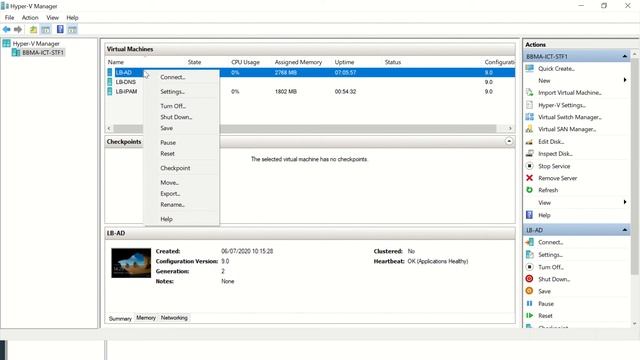This screenshot has width=640, height=360.
Task: Click the Show/Hide Console Tree toolbar icon
Action: click(x=46, y=29)
